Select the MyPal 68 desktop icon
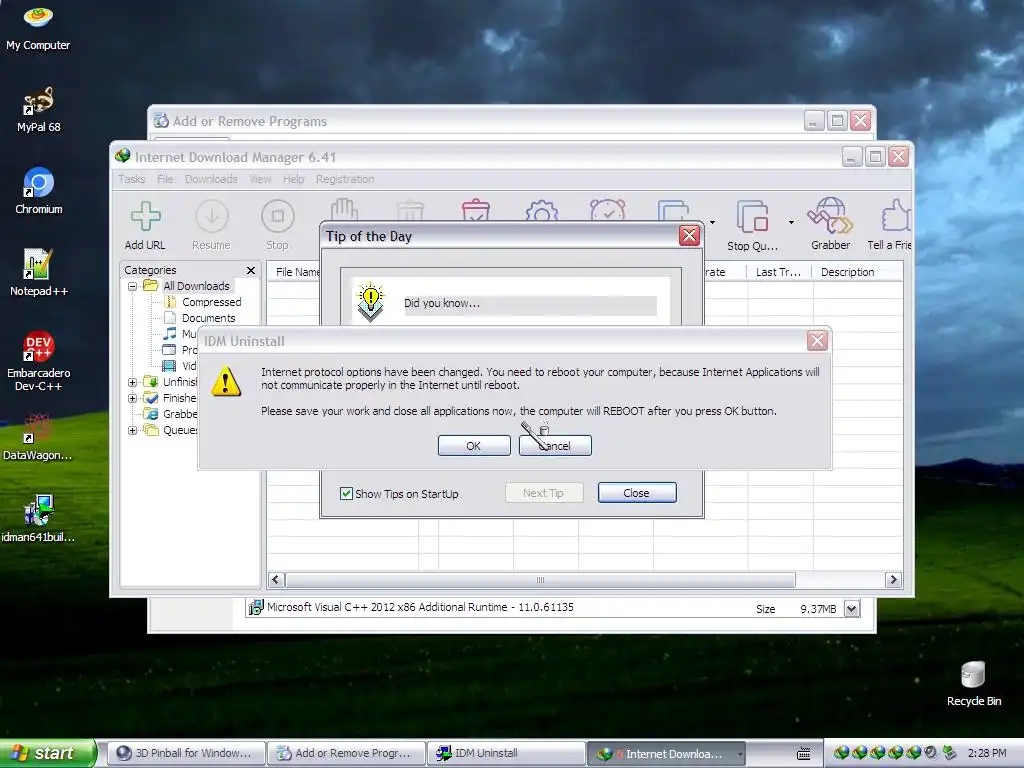Image resolution: width=1024 pixels, height=768 pixels. point(38,101)
